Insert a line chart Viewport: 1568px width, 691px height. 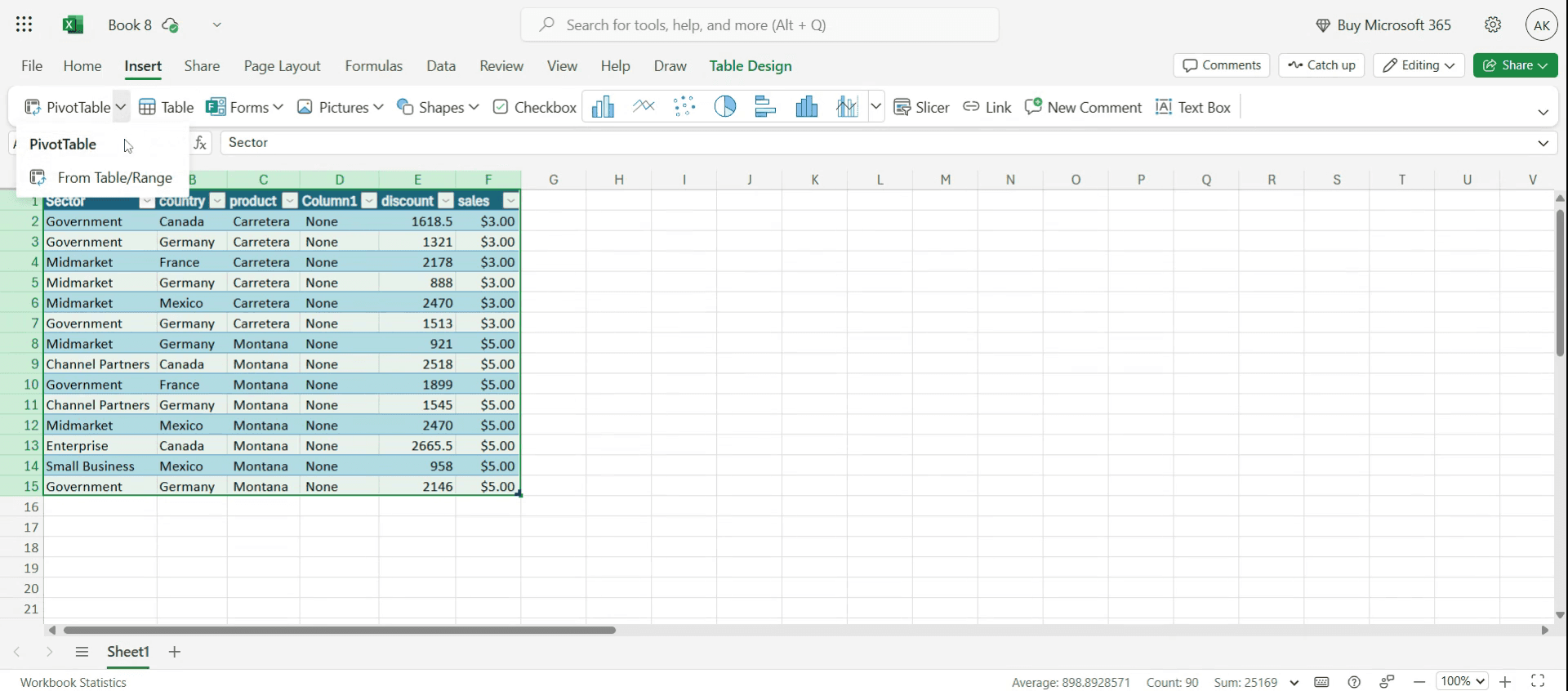click(644, 107)
